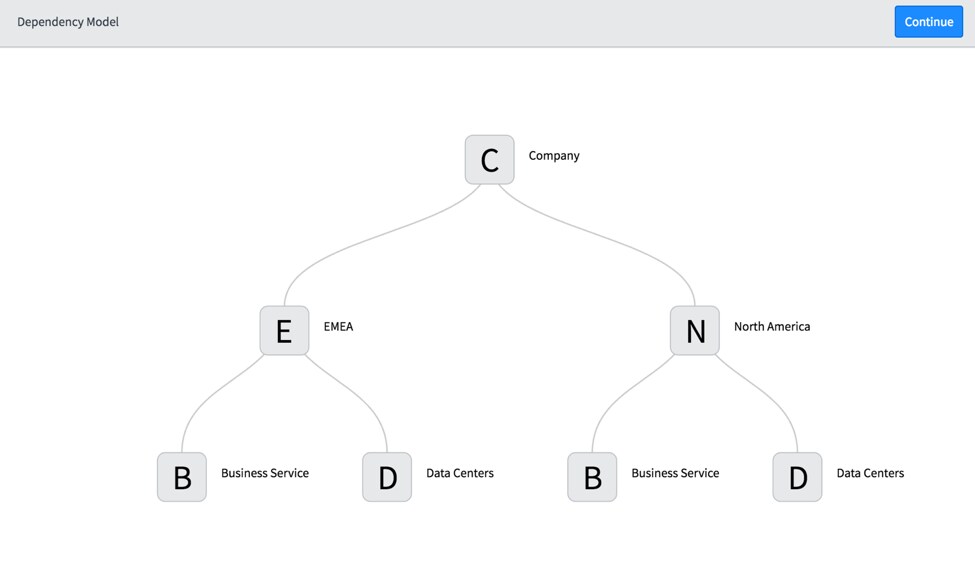
Task: Select the Business Service B icon under EMEA
Action: click(182, 477)
